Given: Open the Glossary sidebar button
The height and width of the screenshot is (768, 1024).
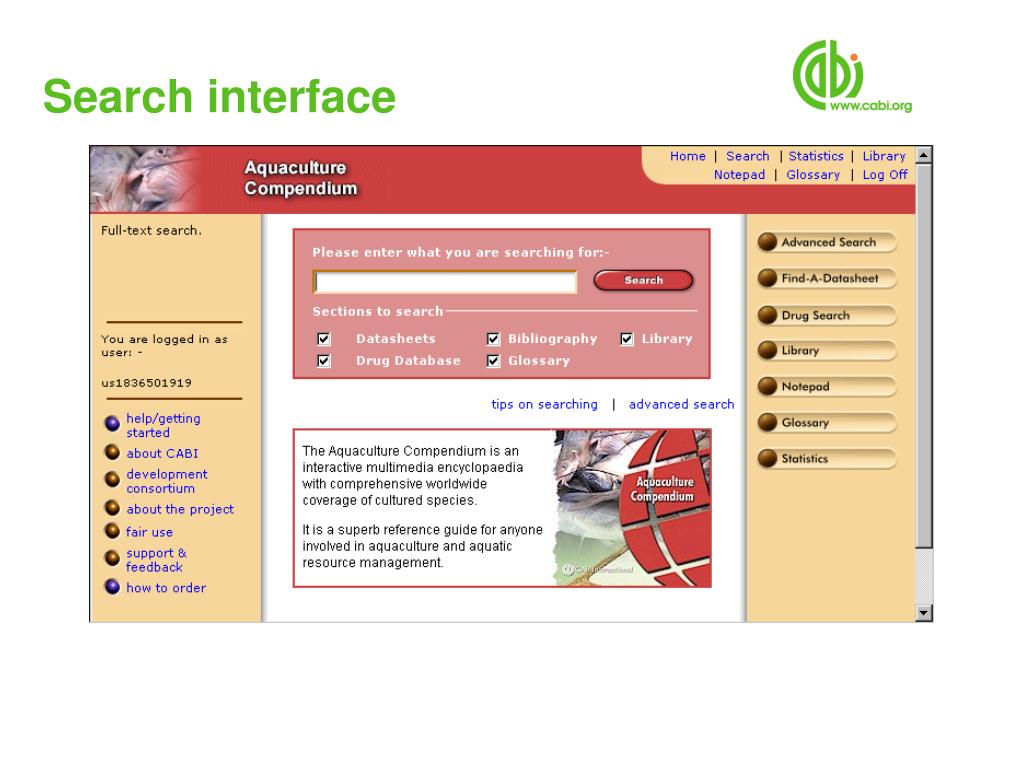Looking at the screenshot, I should (827, 423).
